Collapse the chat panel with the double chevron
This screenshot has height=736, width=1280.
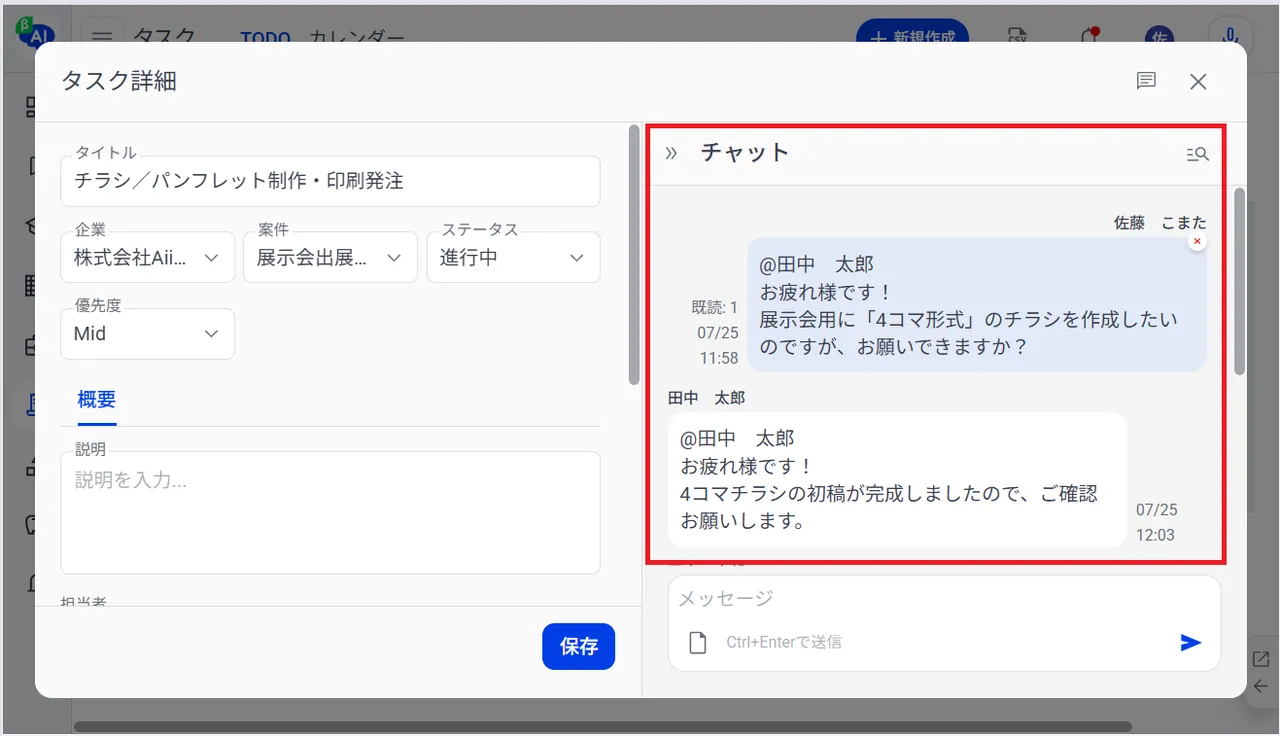[671, 153]
